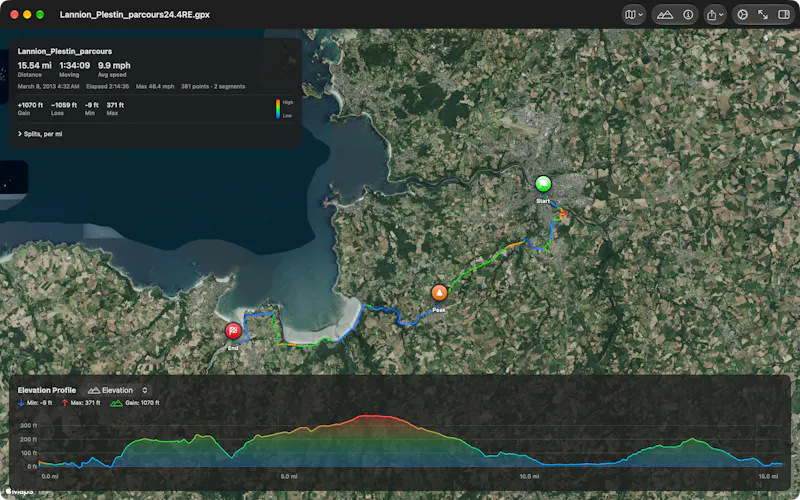Click the '300 ft' axis label
Image resolution: width=800 pixels, height=500 pixels.
pyautogui.click(x=29, y=426)
